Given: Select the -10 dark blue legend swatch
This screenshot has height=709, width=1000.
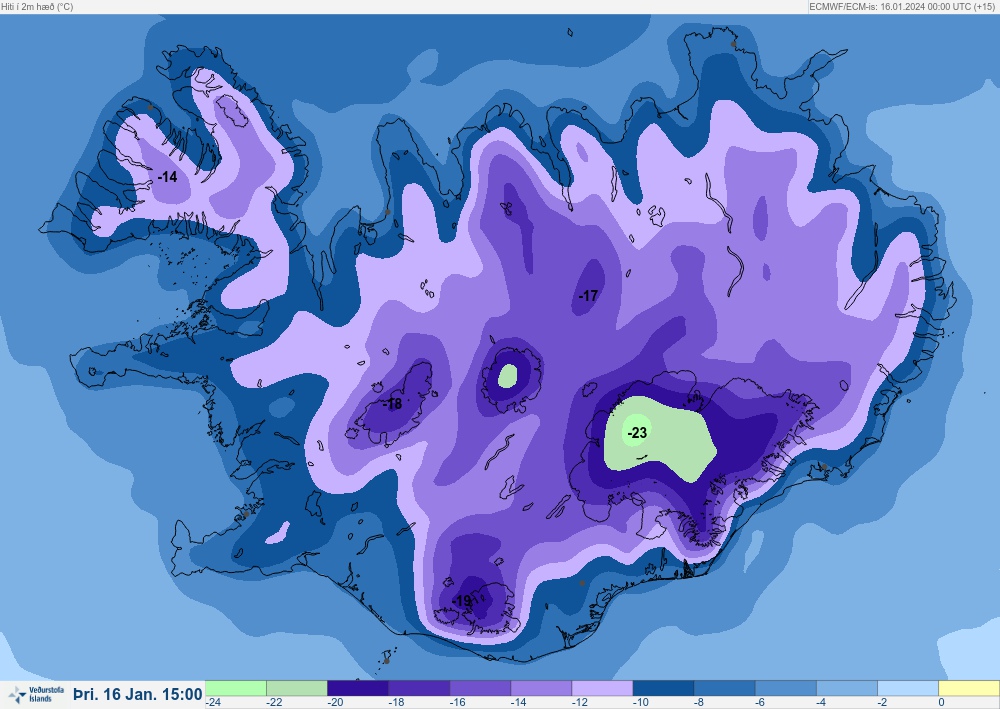Looking at the screenshot, I should coord(664,688).
